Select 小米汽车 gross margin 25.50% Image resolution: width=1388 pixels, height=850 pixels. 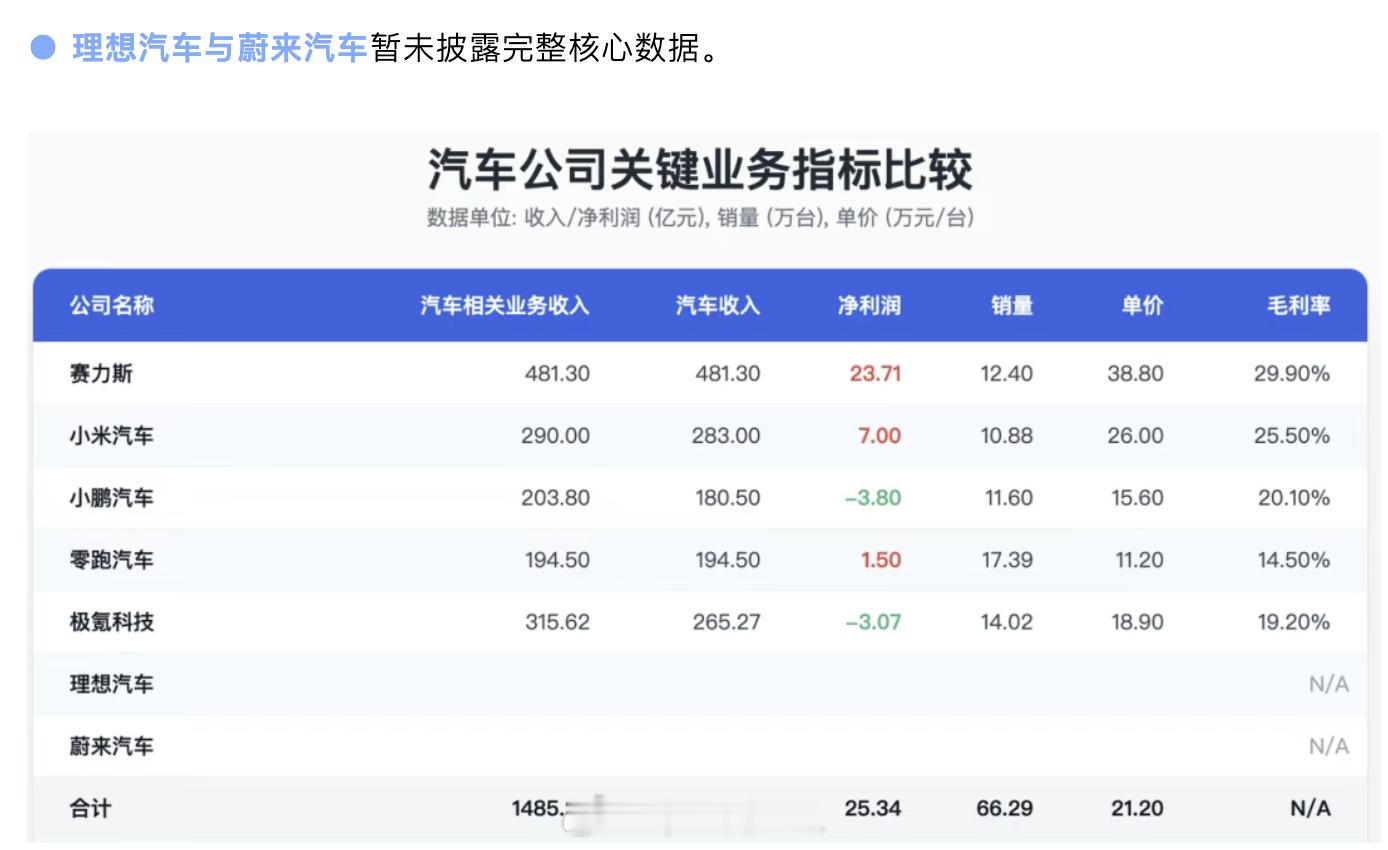pos(1292,436)
